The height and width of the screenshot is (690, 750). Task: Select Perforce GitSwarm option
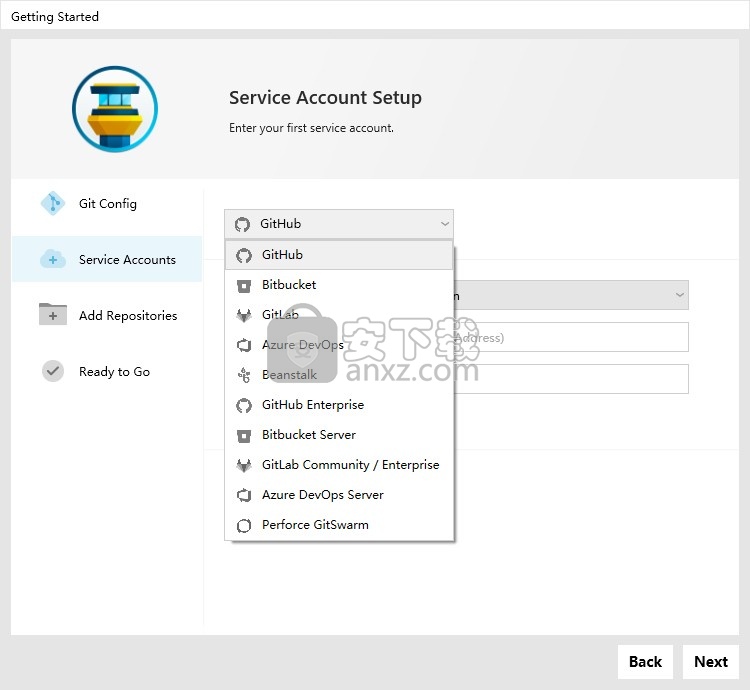339,525
